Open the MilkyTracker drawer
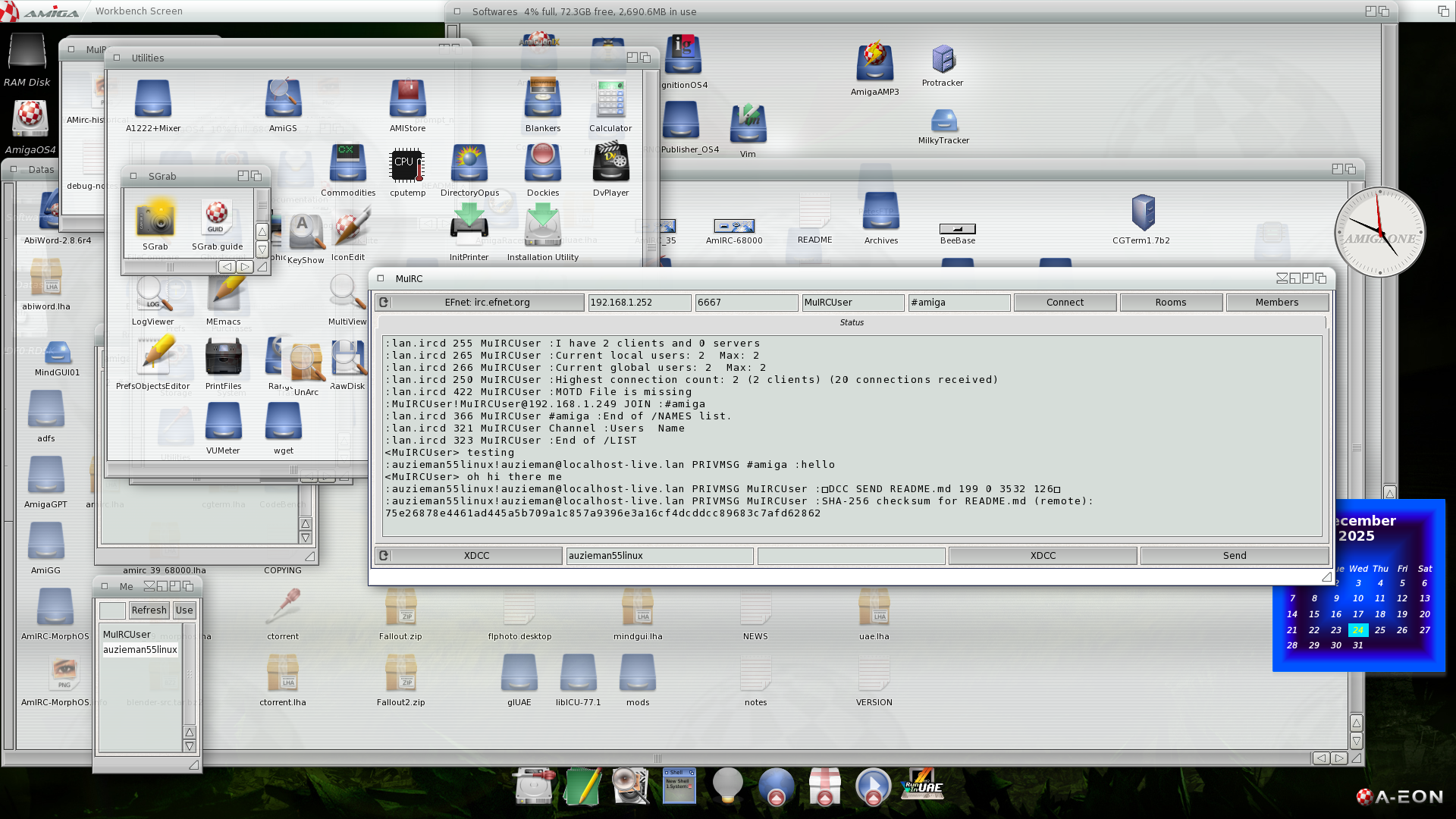The width and height of the screenshot is (1456, 819). coord(943,120)
